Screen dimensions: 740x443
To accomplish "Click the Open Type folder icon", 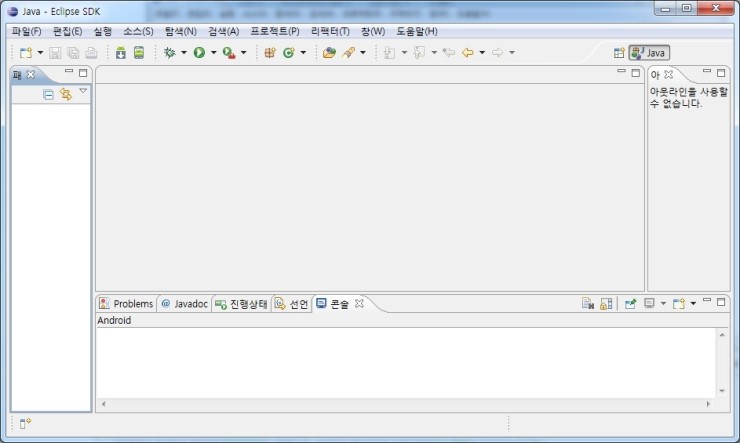I will [x=329, y=52].
